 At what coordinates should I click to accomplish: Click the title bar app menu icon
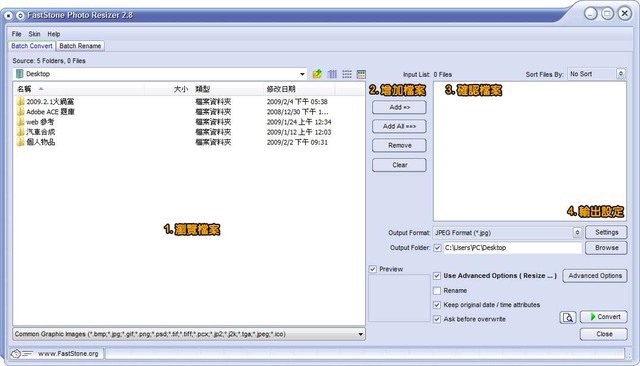coord(9,16)
